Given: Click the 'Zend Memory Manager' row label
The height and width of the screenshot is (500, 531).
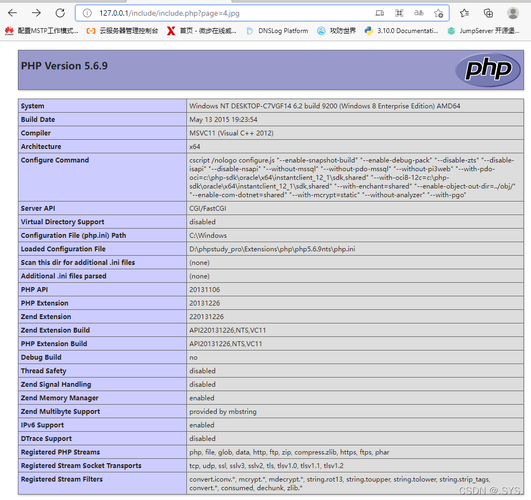Looking at the screenshot, I should pos(60,398).
